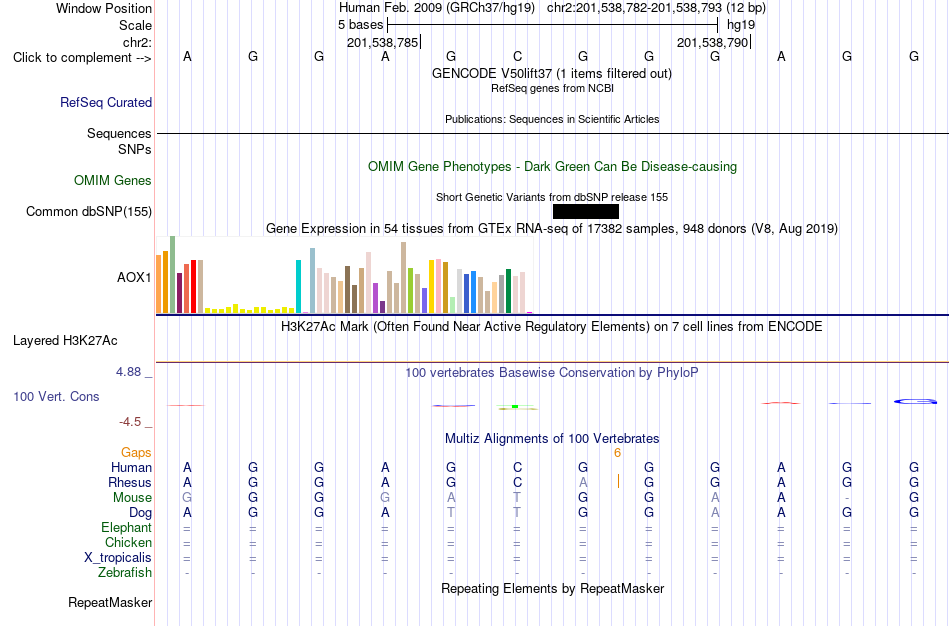Image resolution: width=950 pixels, height=626 pixels.
Task: Click the hg19 label beside scale bar
Action: click(741, 25)
